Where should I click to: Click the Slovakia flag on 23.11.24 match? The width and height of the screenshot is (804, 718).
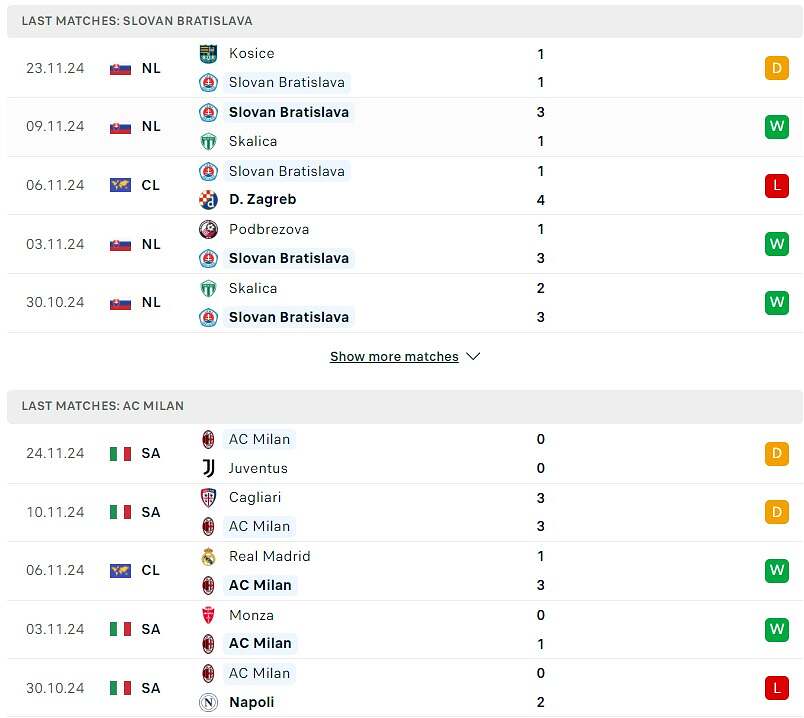[x=120, y=68]
